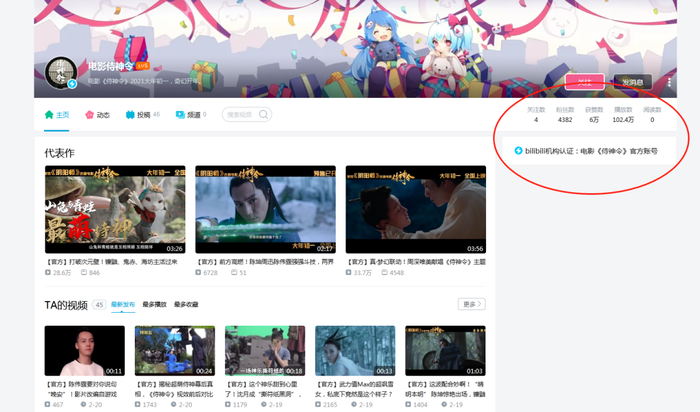Expand video list with 更多 button
Image resolution: width=700 pixels, height=412 pixels.
[471, 304]
